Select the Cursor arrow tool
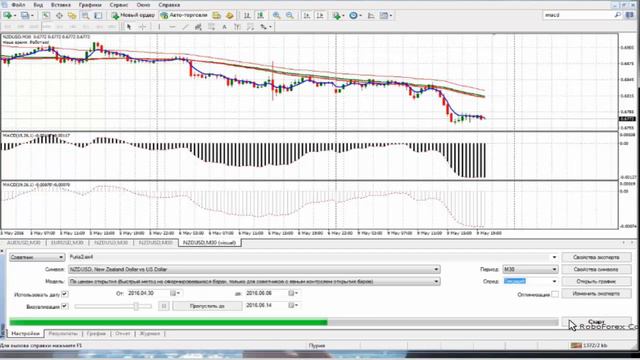This screenshot has height=360, width=640. click(129, 27)
